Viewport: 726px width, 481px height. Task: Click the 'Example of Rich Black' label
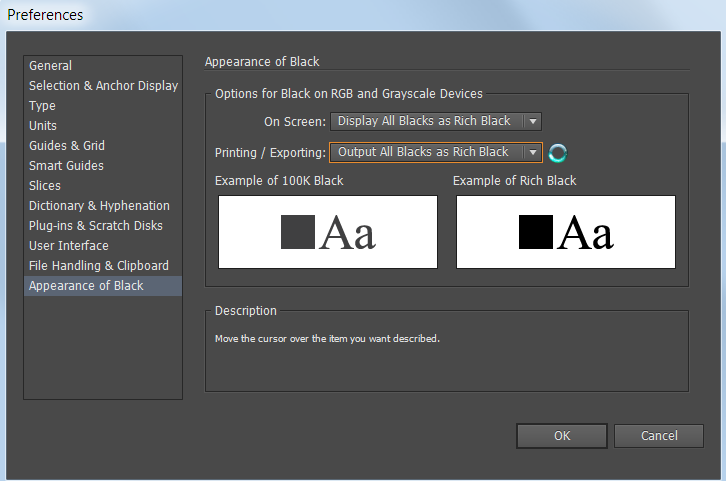[x=514, y=181]
